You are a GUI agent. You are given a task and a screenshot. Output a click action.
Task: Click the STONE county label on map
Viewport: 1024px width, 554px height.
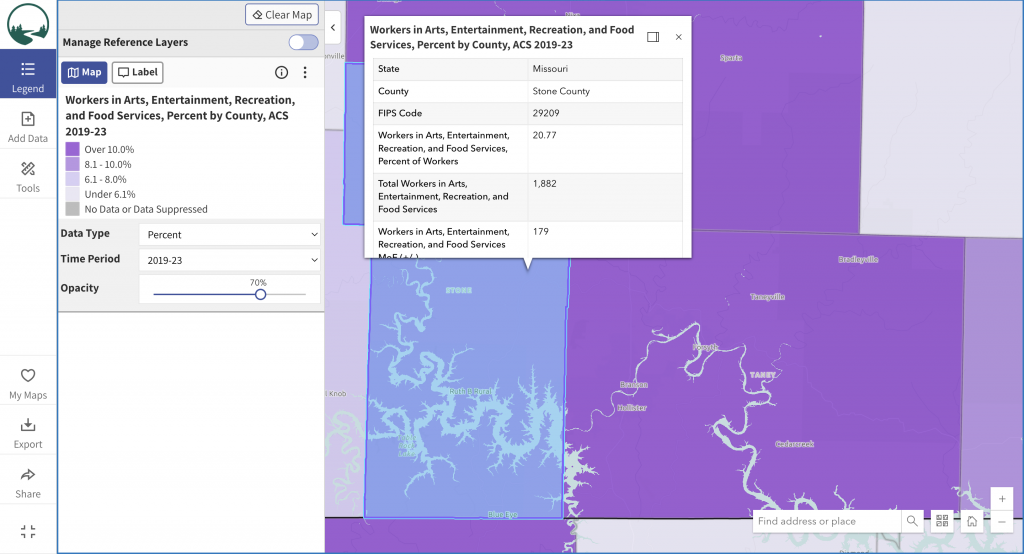click(x=458, y=290)
